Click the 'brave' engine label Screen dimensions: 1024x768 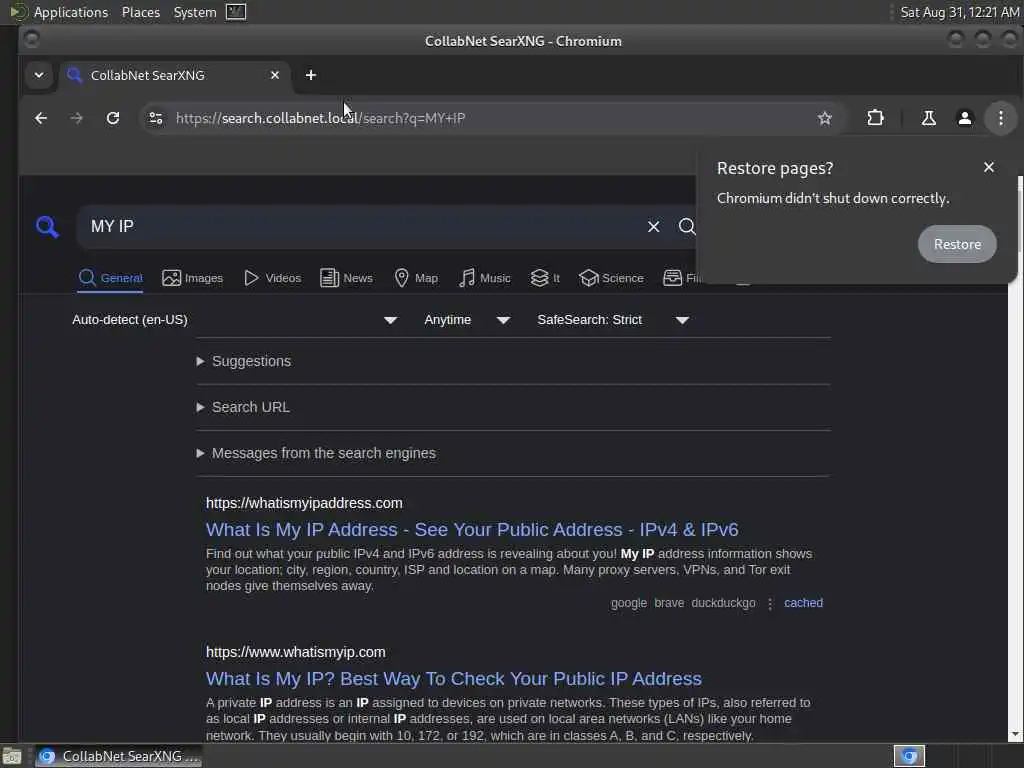pos(669,603)
